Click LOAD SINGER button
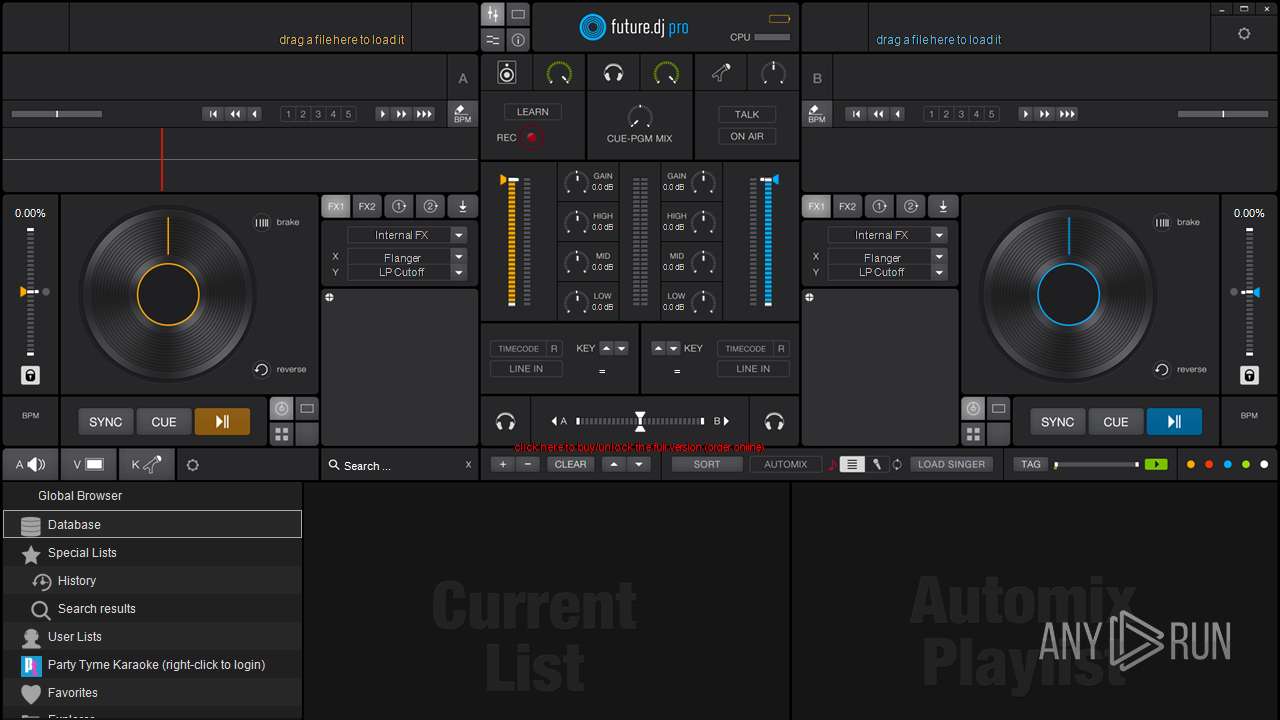Screen dimensions: 1280x720 [952, 464]
